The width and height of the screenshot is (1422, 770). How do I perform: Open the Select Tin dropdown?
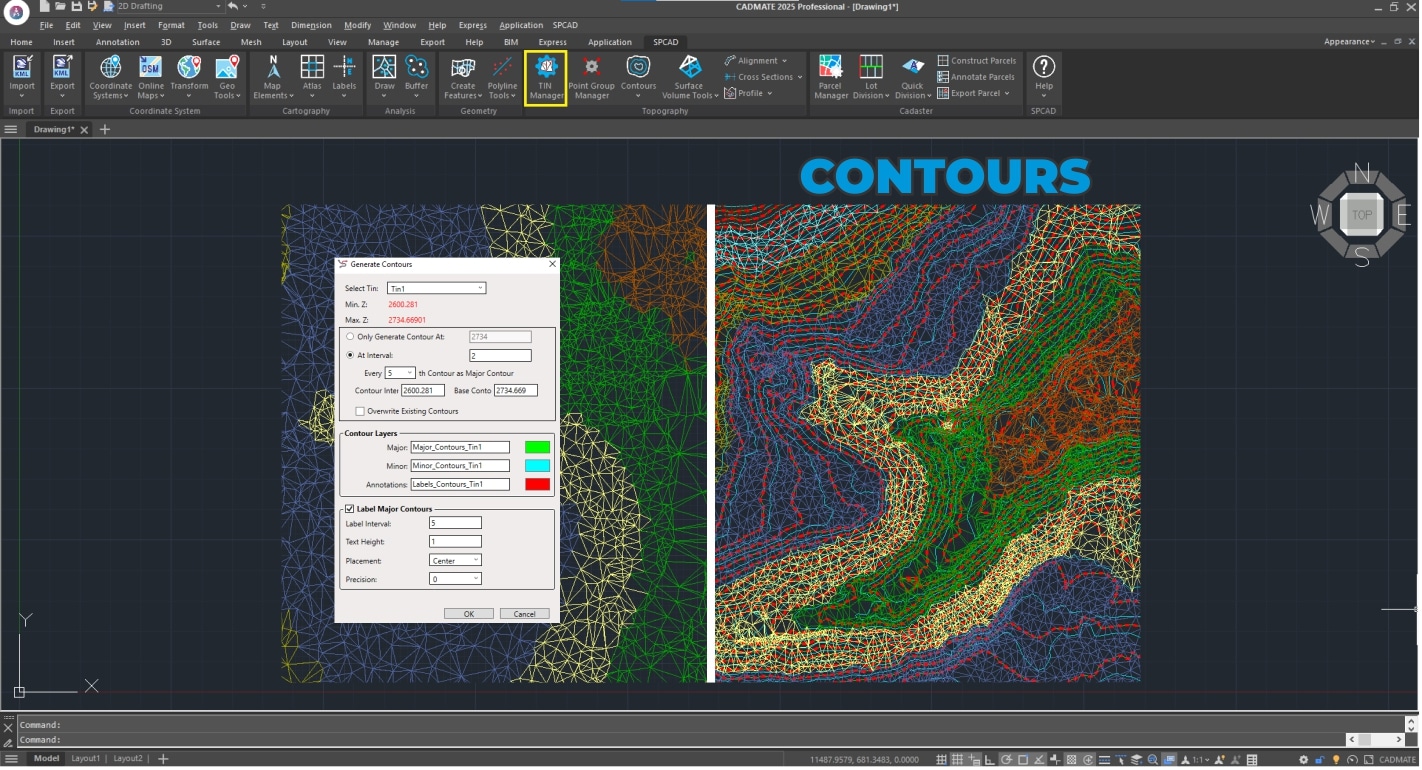click(x=436, y=288)
